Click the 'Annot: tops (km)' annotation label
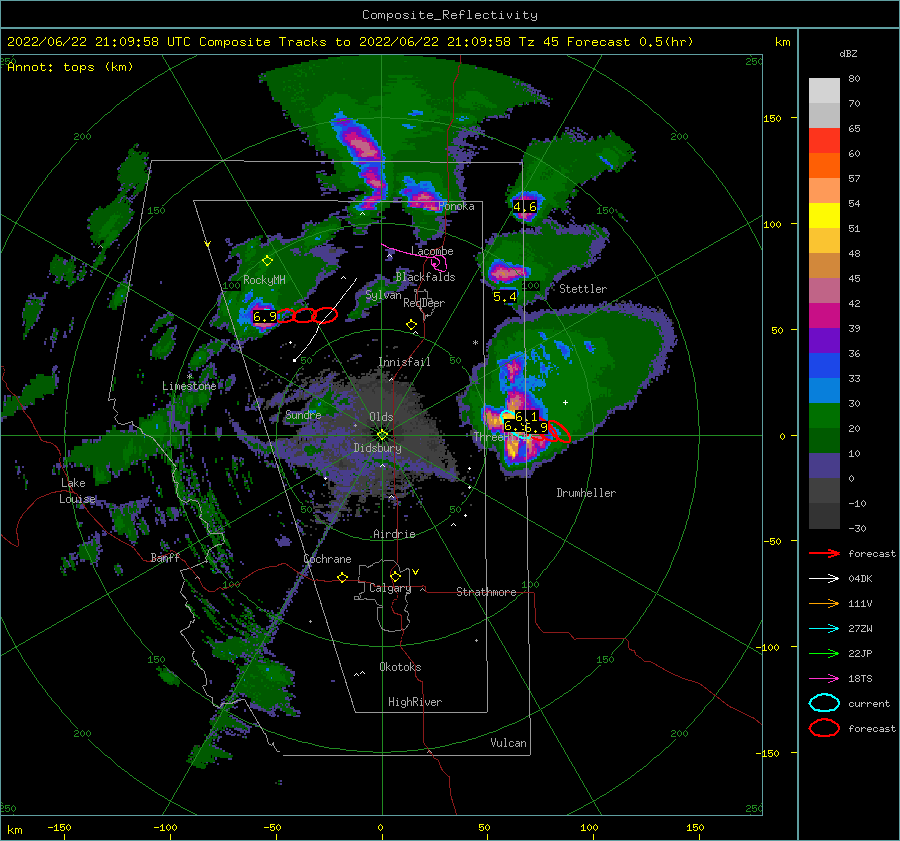Image resolution: width=900 pixels, height=841 pixels. [70, 67]
